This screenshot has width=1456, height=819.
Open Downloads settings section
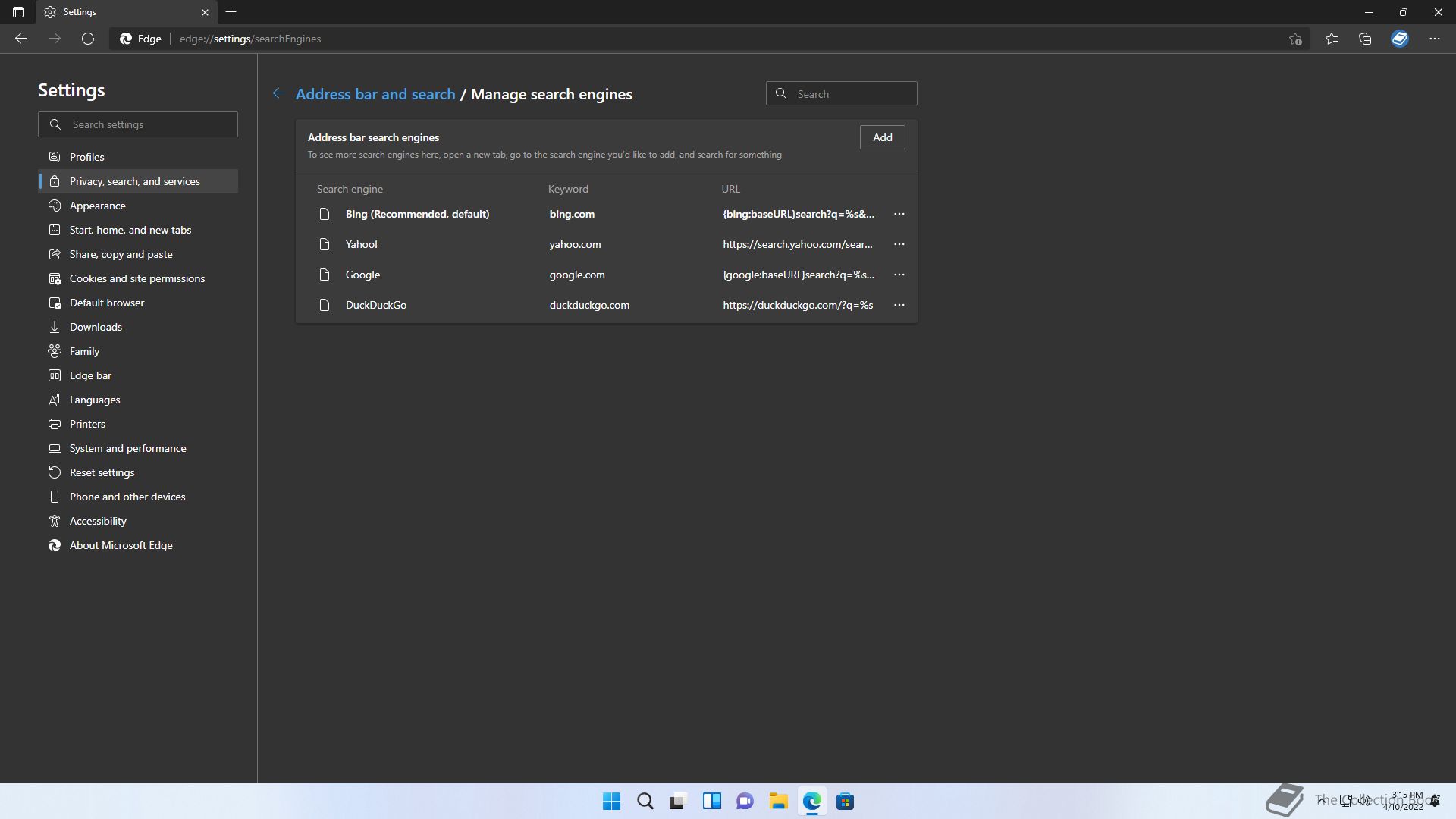[138, 327]
